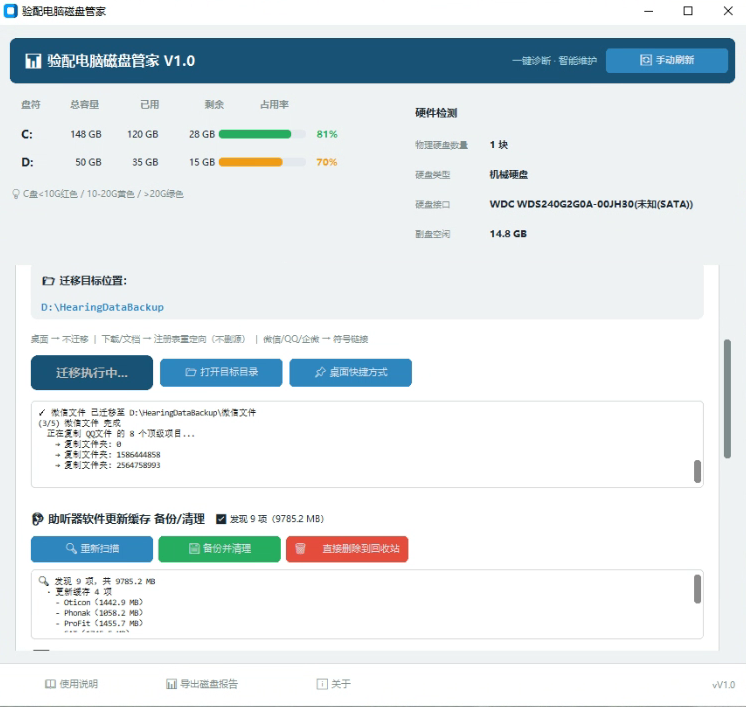
Task: Click the WDC WDS240G2G0A disk model text
Action: pos(591,204)
